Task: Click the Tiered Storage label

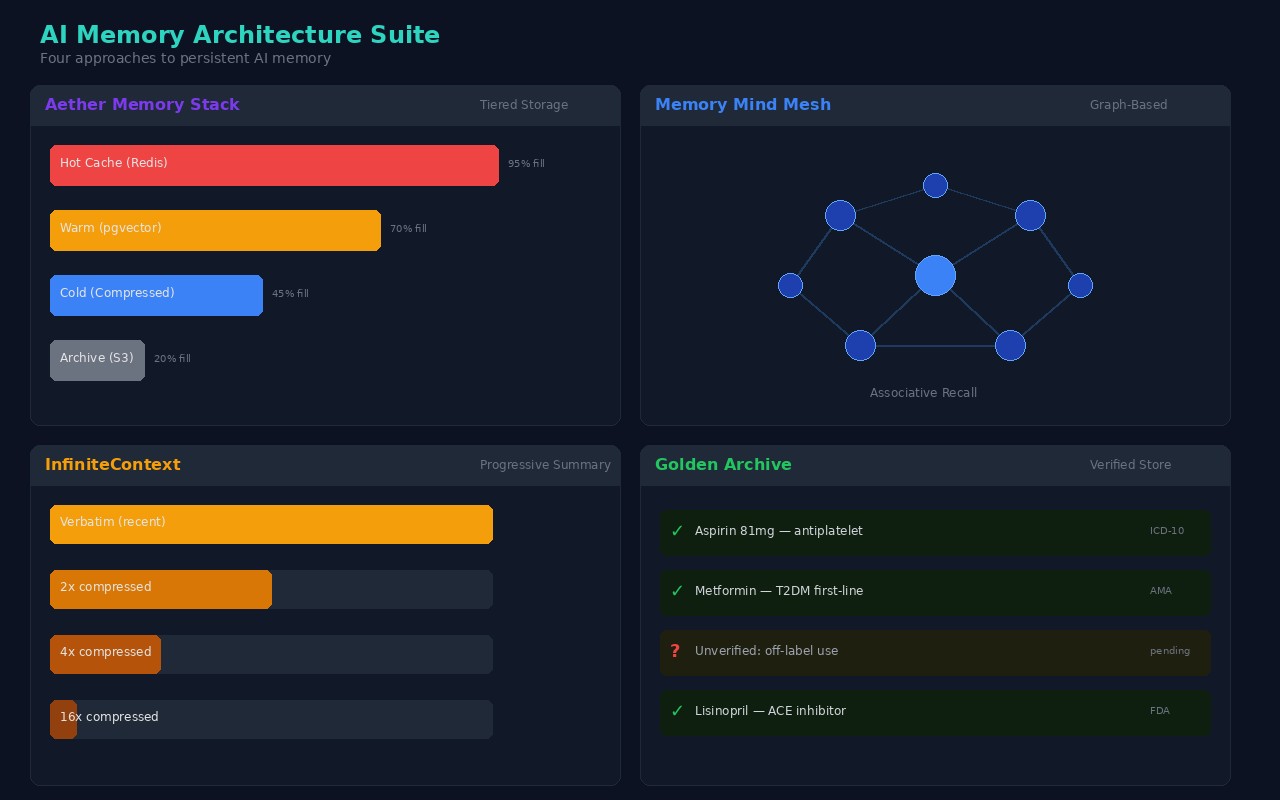Action: [524, 105]
